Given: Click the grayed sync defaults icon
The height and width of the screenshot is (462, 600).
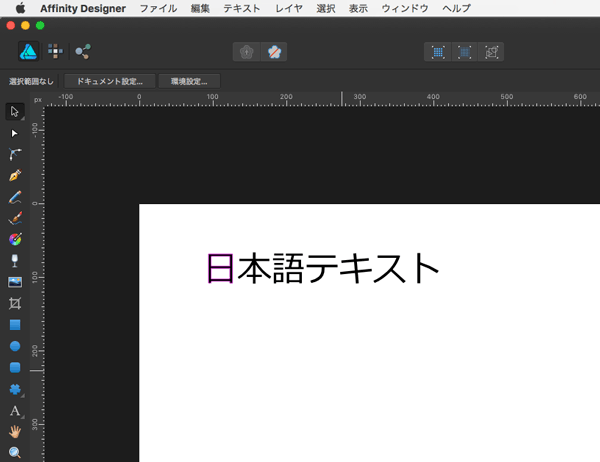Looking at the screenshot, I should (246, 52).
